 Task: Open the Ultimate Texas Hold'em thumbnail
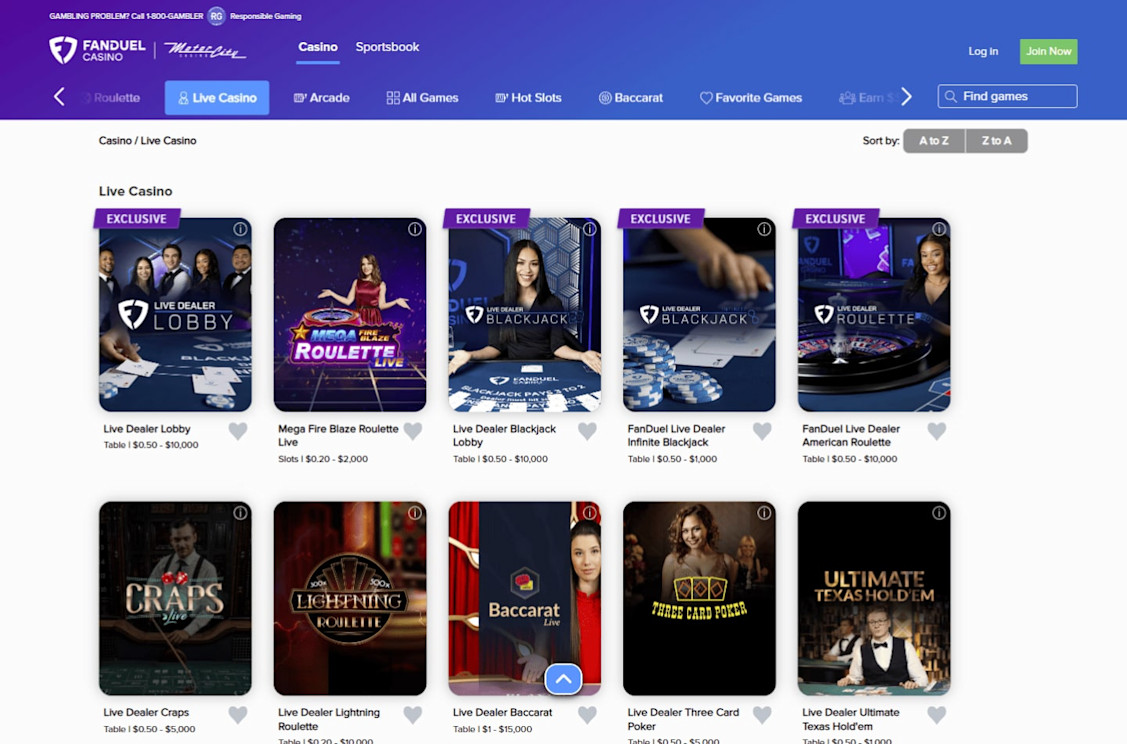874,599
